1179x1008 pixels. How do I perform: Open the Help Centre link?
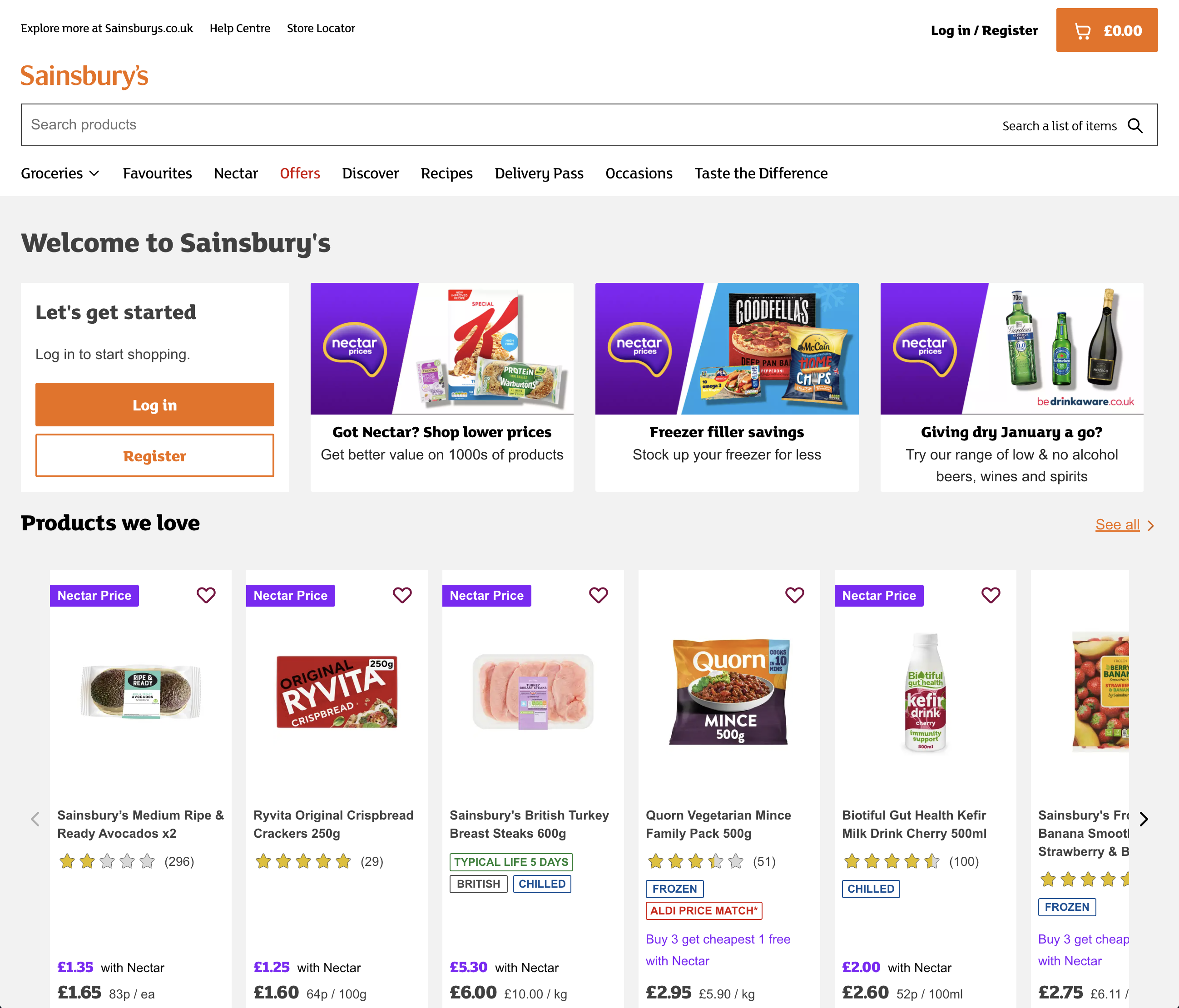point(239,29)
